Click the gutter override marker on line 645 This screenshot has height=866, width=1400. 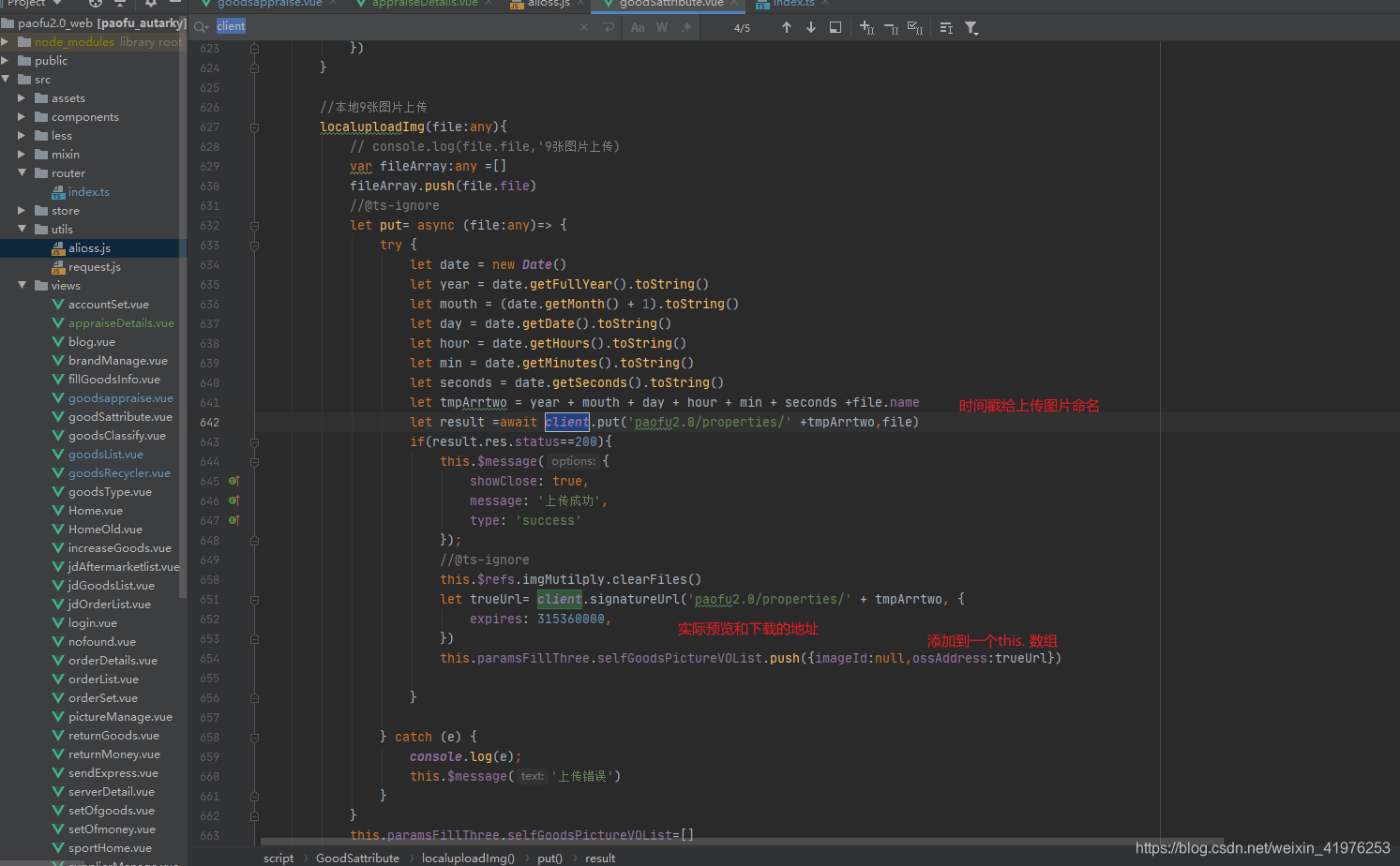(234, 481)
